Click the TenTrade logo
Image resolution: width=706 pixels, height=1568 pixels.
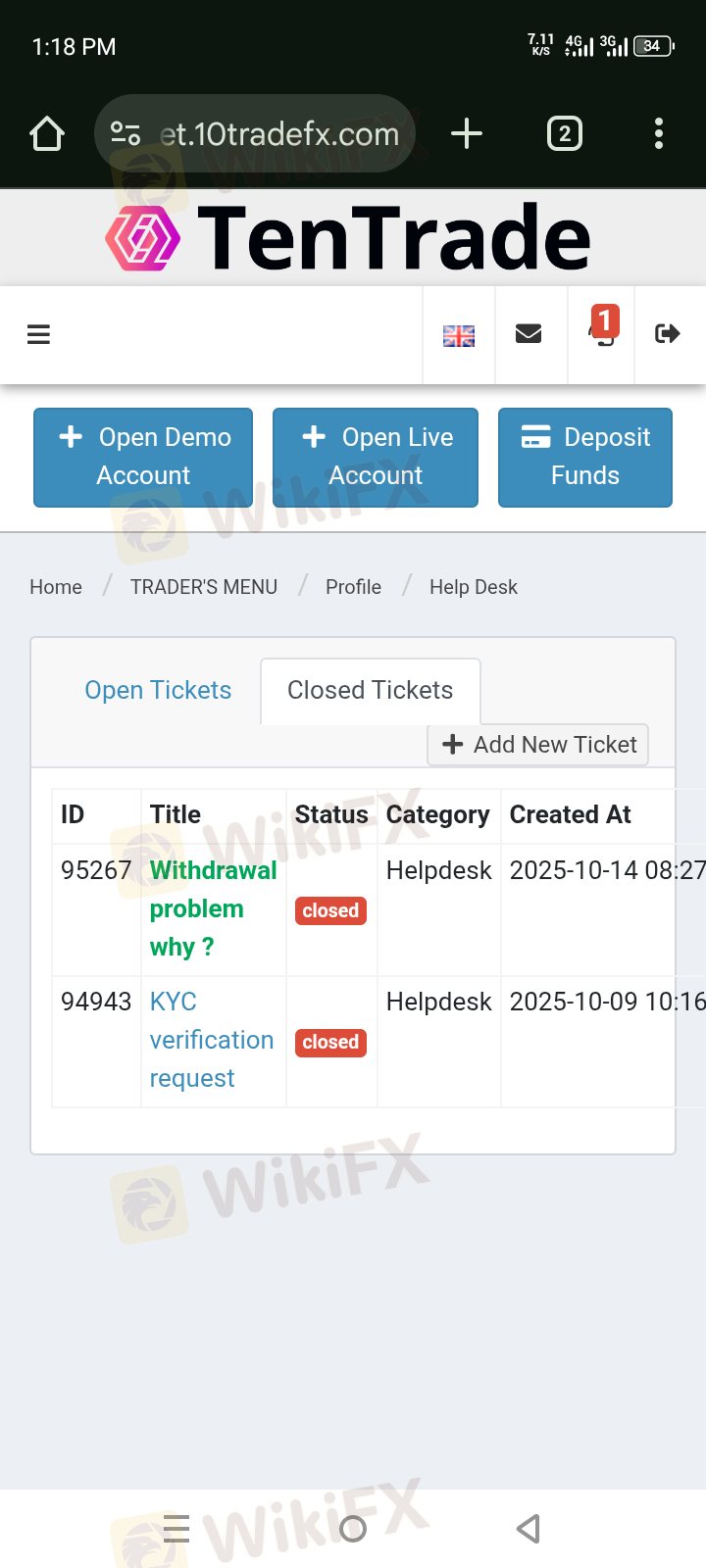point(349,238)
